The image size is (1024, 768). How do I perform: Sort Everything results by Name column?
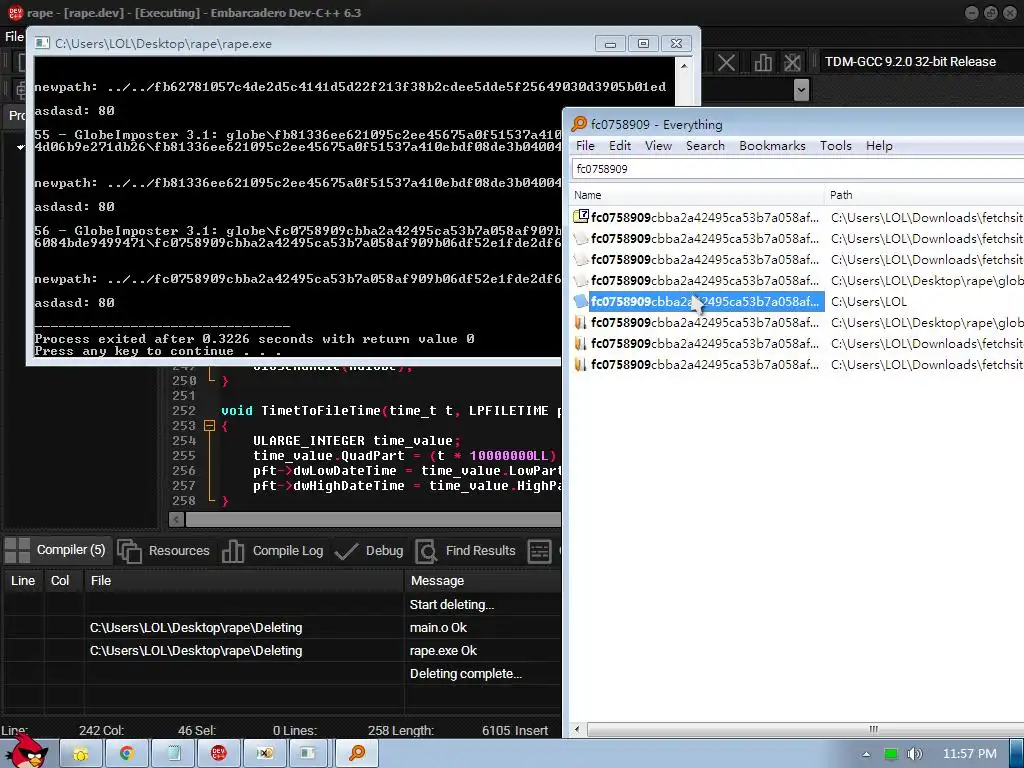[697, 195]
